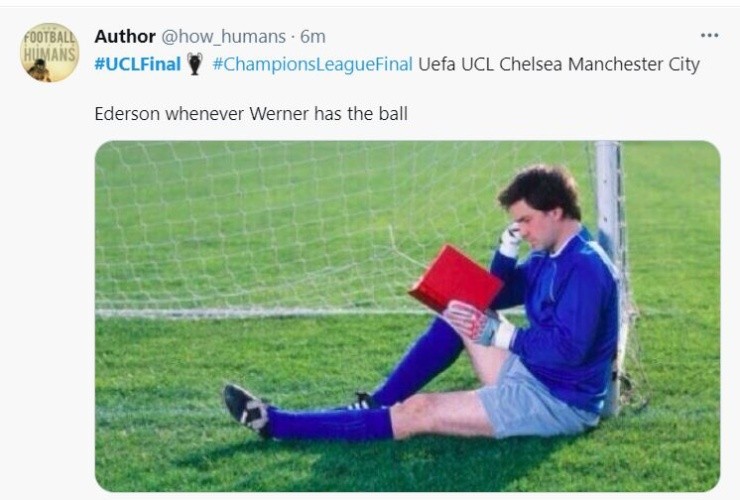Open the three-dot more options menu

point(709,35)
